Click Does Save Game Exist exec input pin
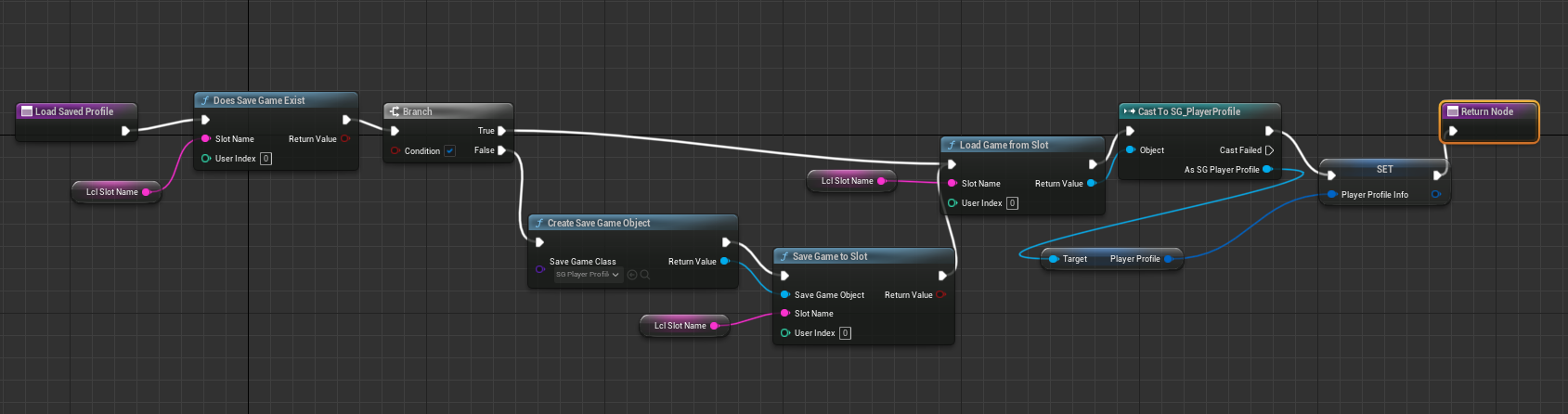The image size is (1568, 414). tap(205, 120)
